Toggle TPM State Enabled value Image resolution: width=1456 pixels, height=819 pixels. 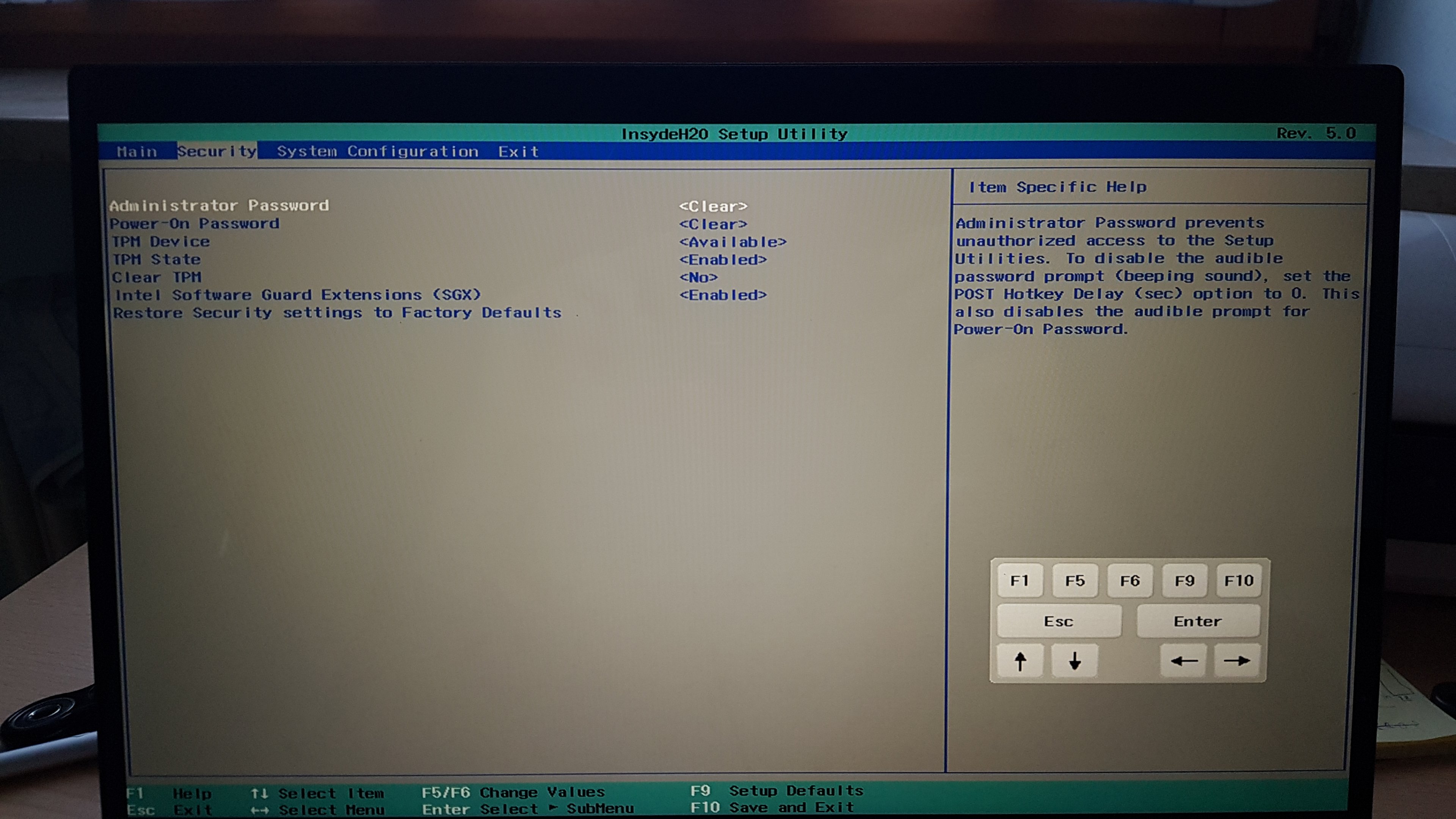[x=722, y=259]
